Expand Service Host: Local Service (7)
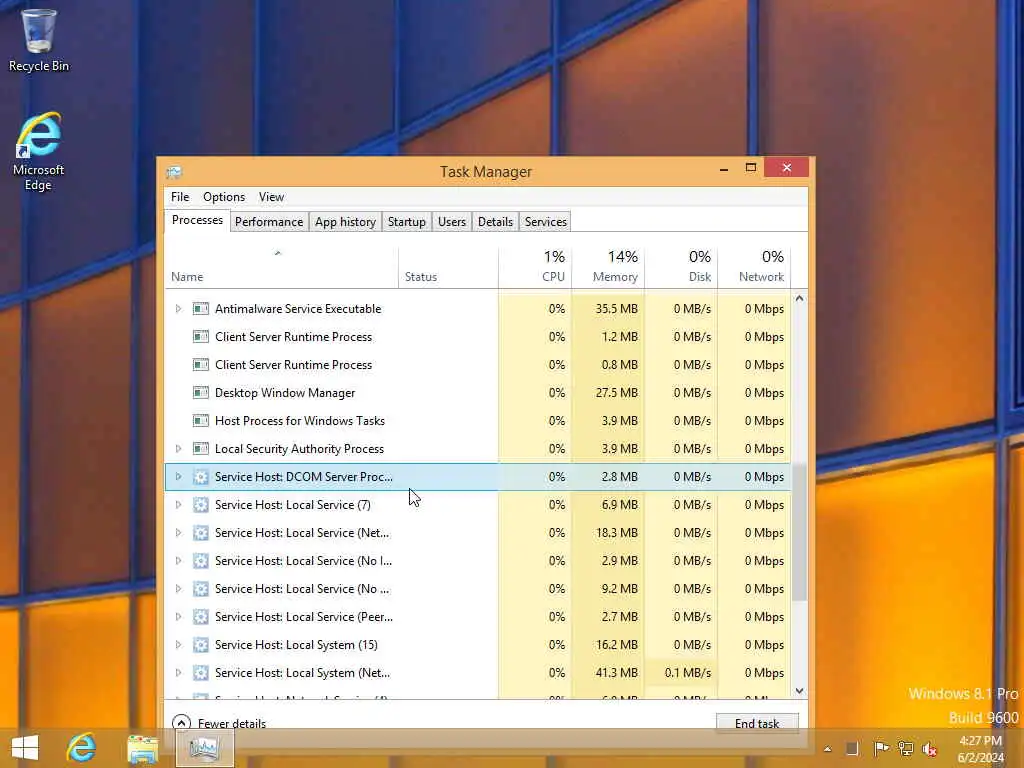The height and width of the screenshot is (768, 1024). point(178,505)
